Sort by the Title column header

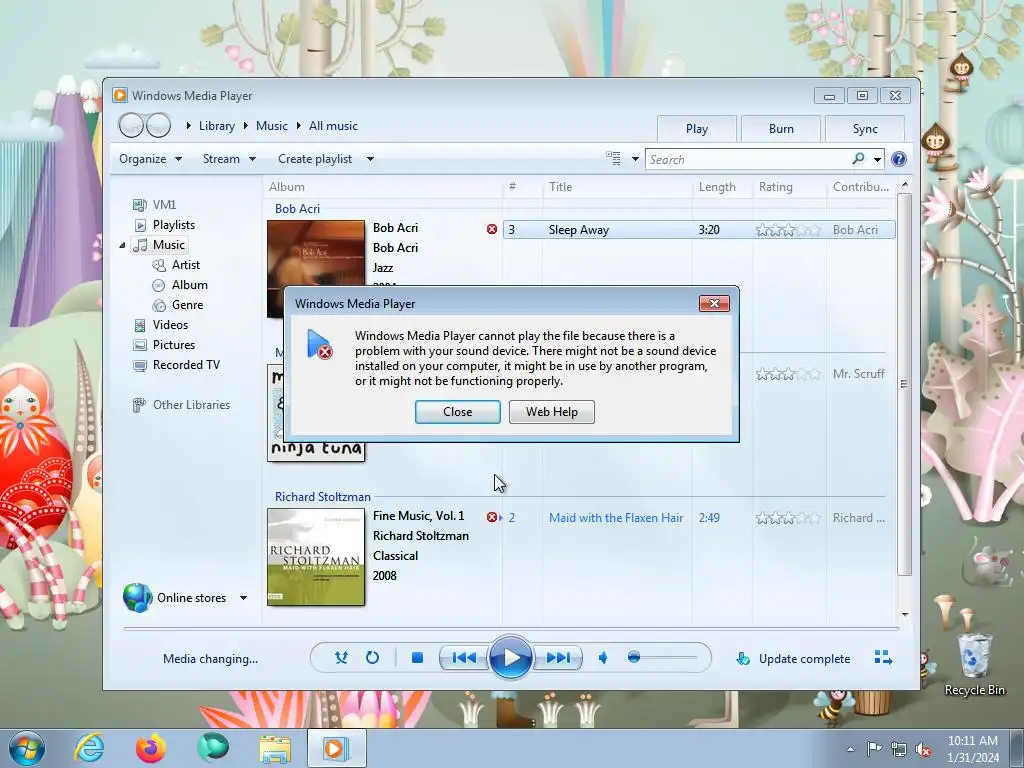pos(560,187)
